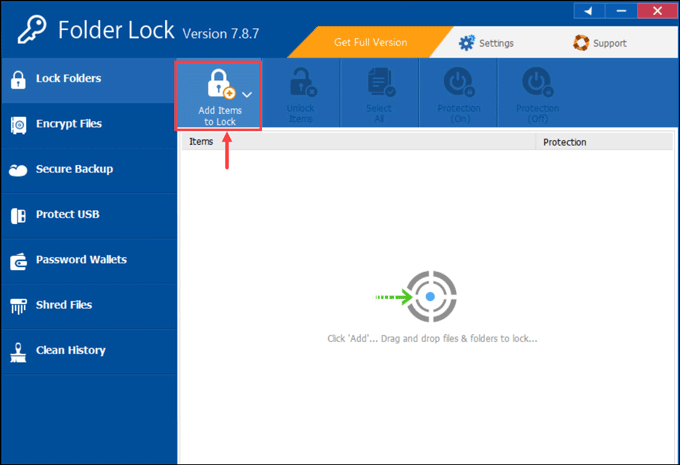Screen dimensions: 680x465
Task: Click the Settings gear icon
Action: pos(467,43)
